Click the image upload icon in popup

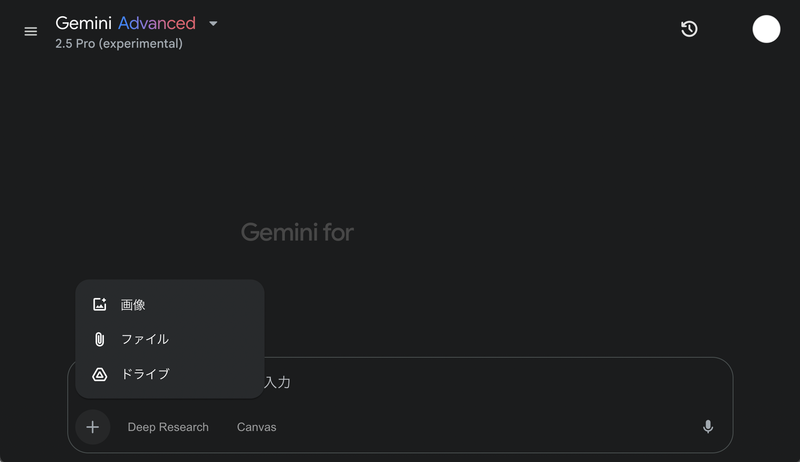(x=99, y=305)
